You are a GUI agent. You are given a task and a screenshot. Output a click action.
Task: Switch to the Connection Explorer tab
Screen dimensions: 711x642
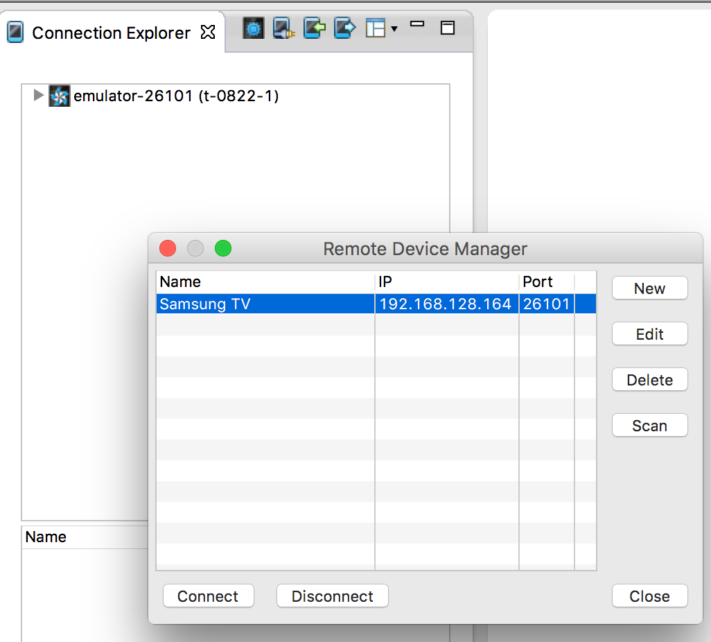110,33
